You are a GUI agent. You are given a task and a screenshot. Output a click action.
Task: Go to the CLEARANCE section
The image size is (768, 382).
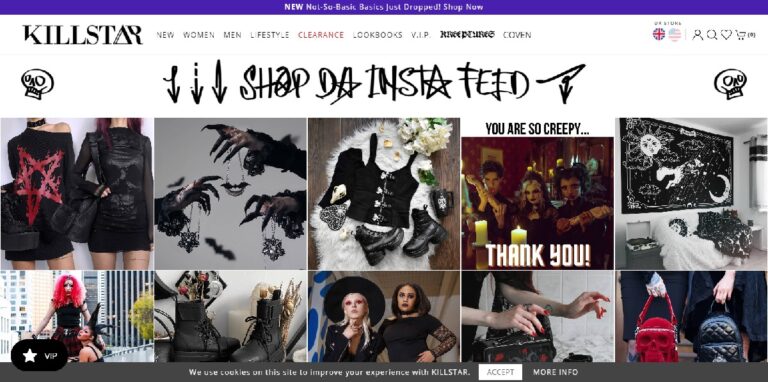tap(321, 35)
